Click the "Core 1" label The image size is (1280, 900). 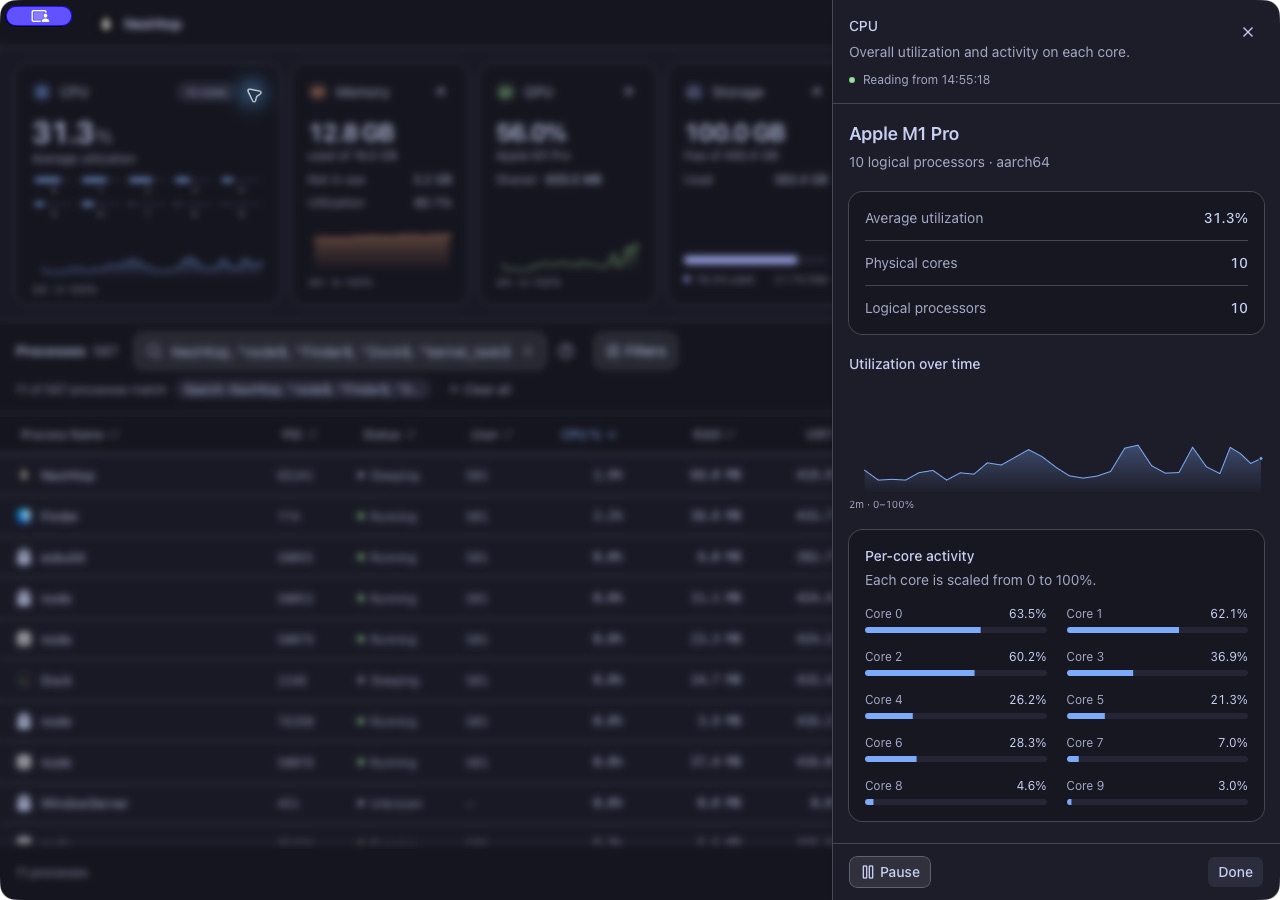[1085, 614]
